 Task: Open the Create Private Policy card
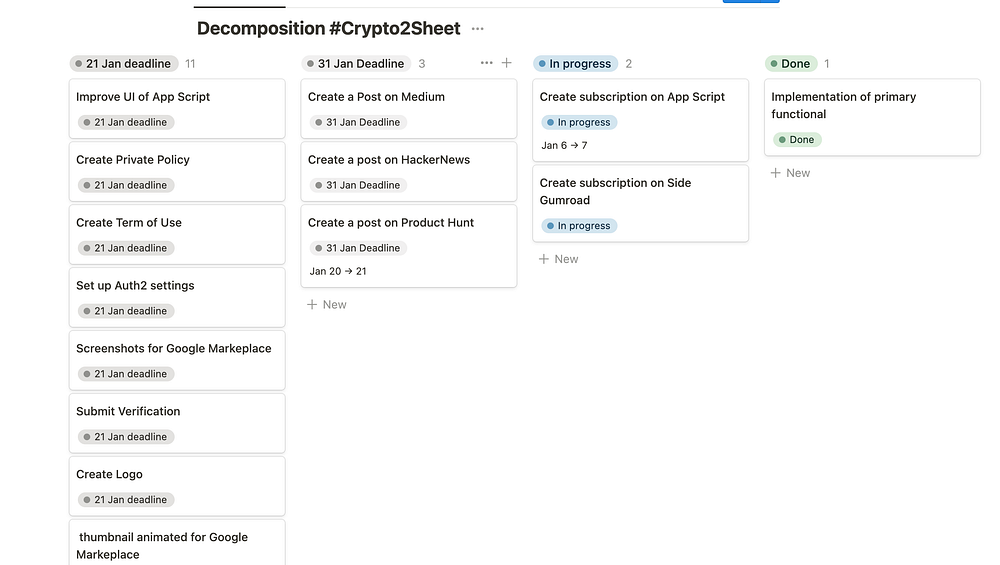point(133,160)
